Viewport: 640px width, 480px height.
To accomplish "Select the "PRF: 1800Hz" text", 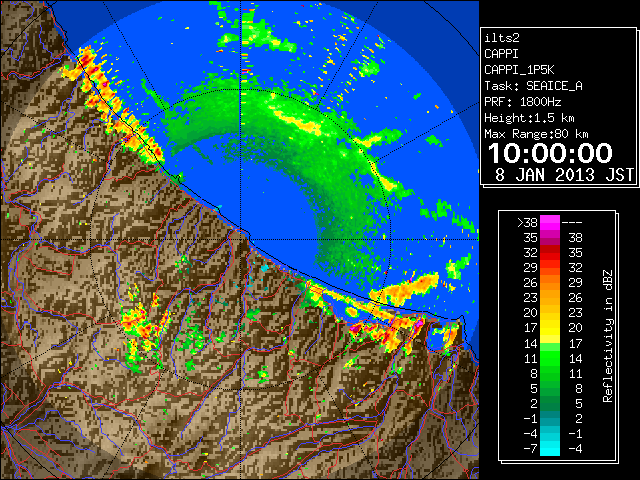I will click(x=523, y=102).
